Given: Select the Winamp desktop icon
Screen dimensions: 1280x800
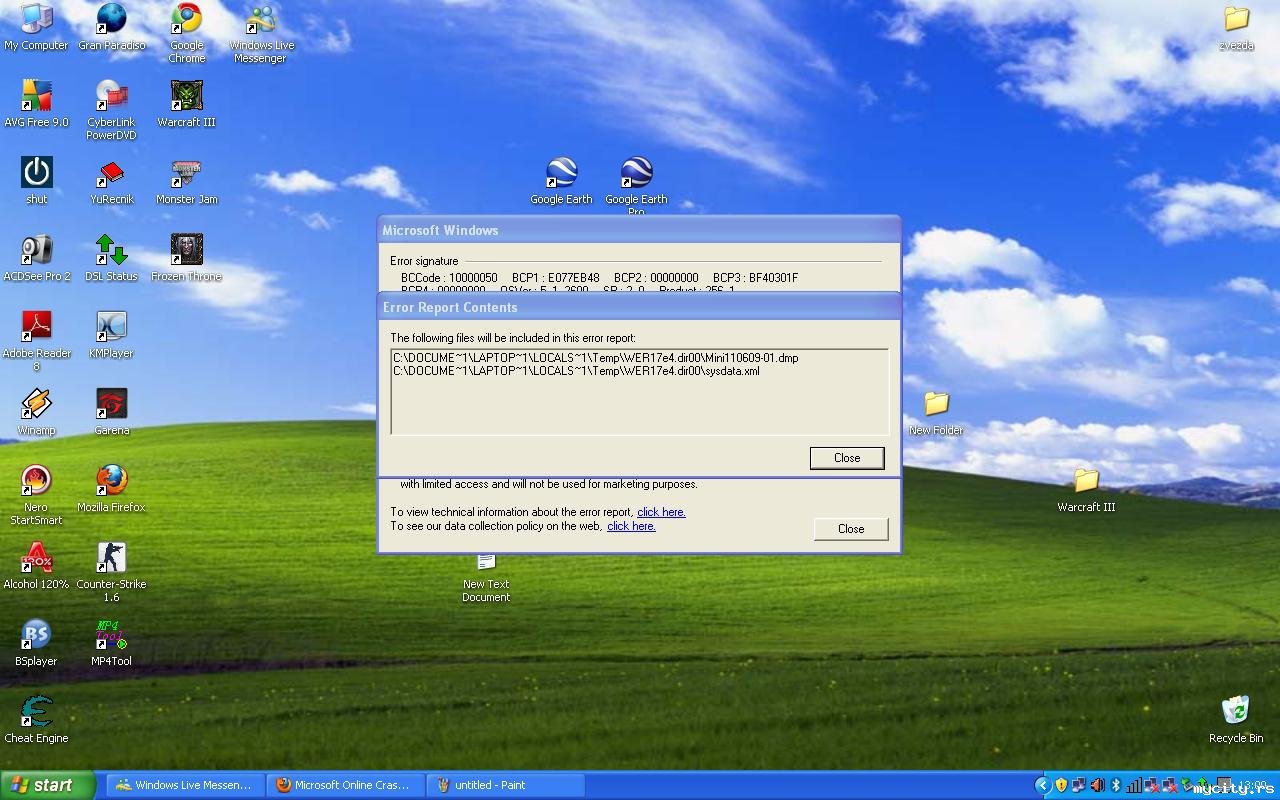Looking at the screenshot, I should pyautogui.click(x=36, y=411).
